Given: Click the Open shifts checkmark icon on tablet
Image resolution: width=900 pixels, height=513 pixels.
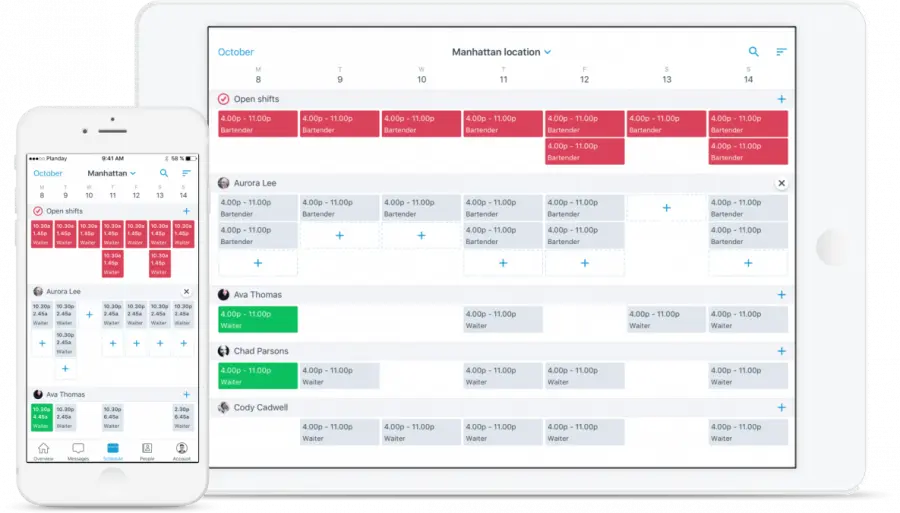Looking at the screenshot, I should click(x=223, y=99).
